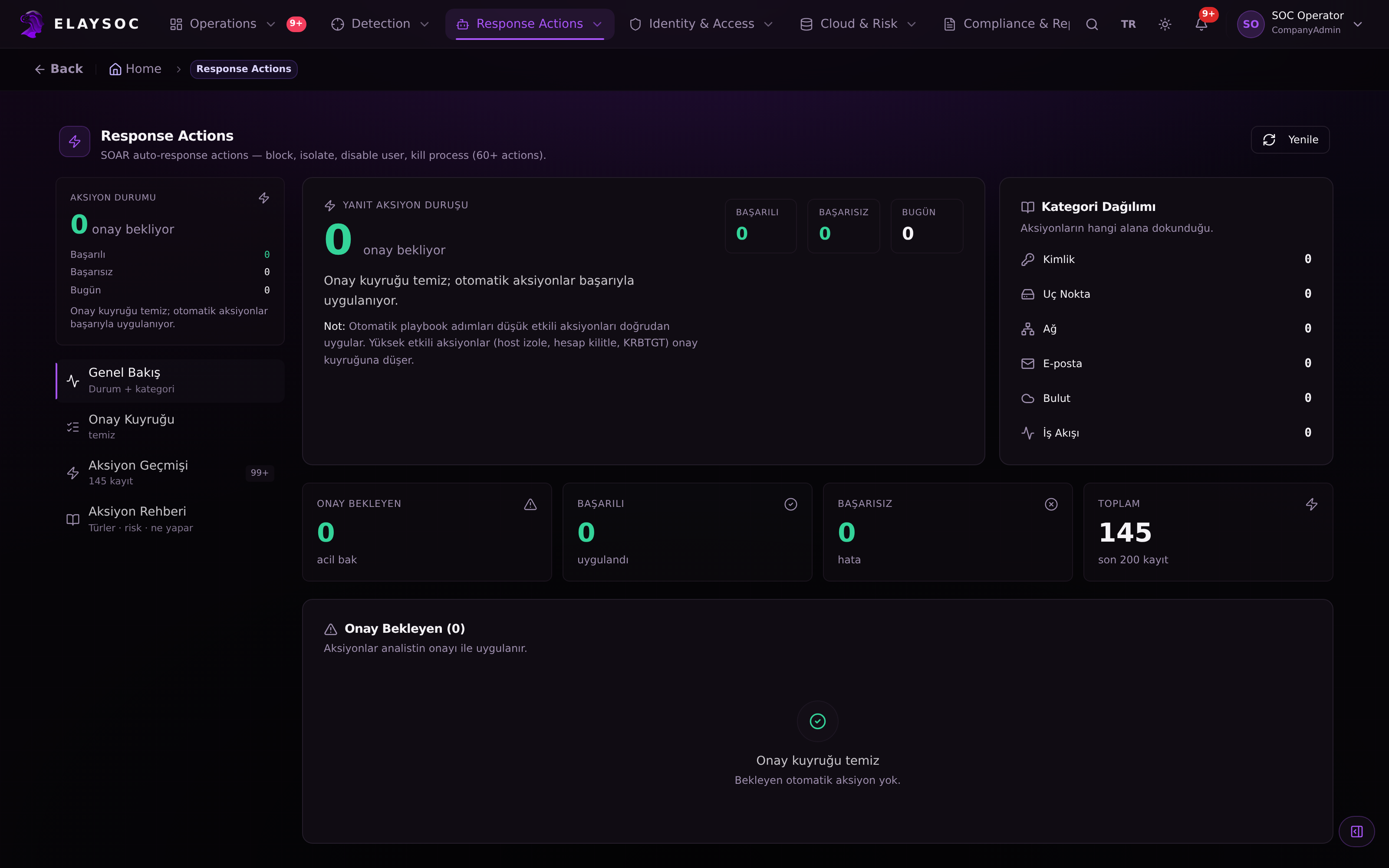Open the Cloud & Risk menu

click(859, 24)
